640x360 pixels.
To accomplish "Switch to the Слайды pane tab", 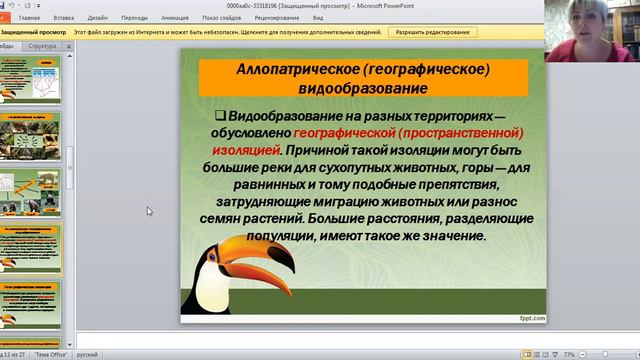I will pyautogui.click(x=8, y=46).
